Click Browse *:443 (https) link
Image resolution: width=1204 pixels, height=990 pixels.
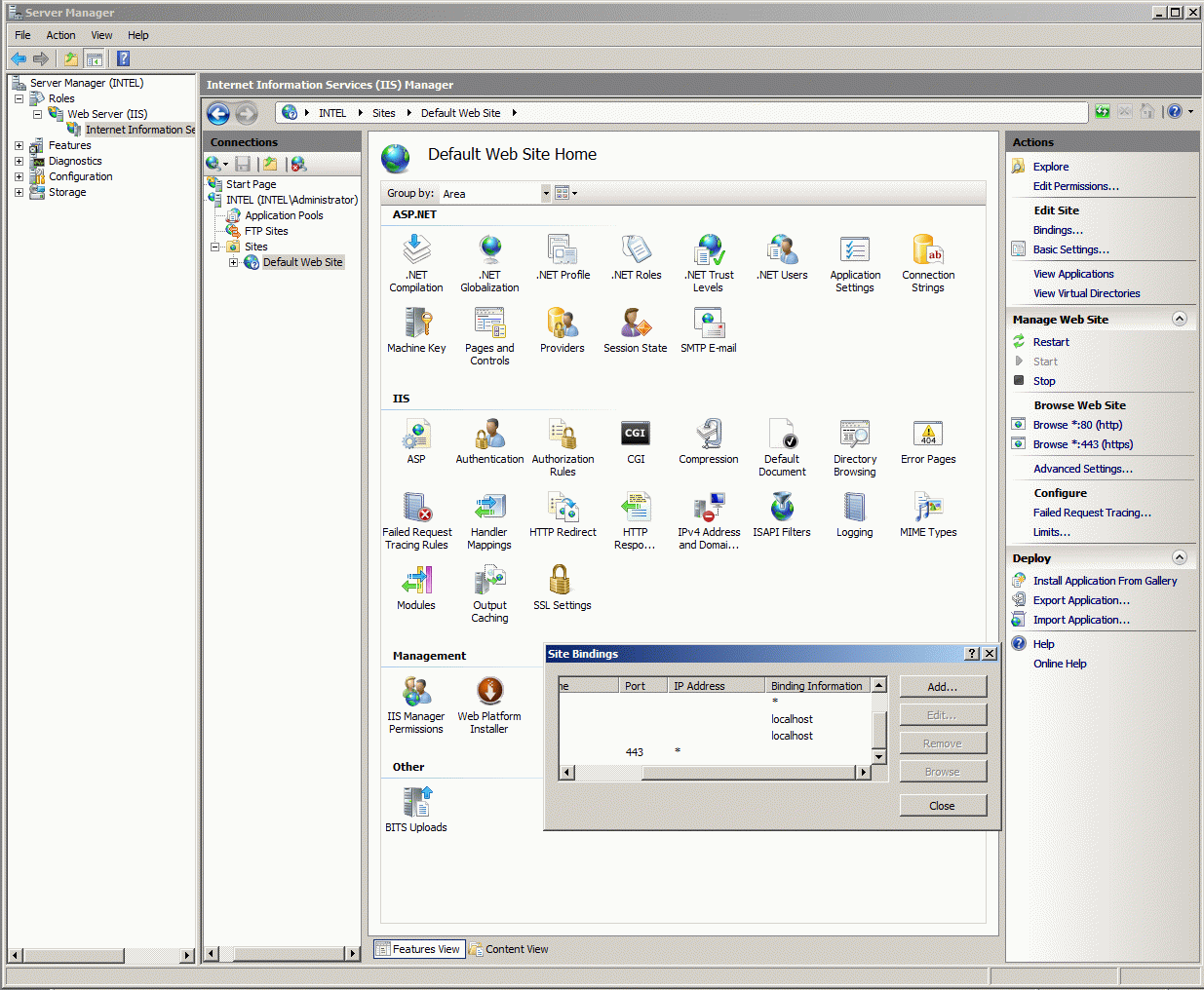(1083, 444)
